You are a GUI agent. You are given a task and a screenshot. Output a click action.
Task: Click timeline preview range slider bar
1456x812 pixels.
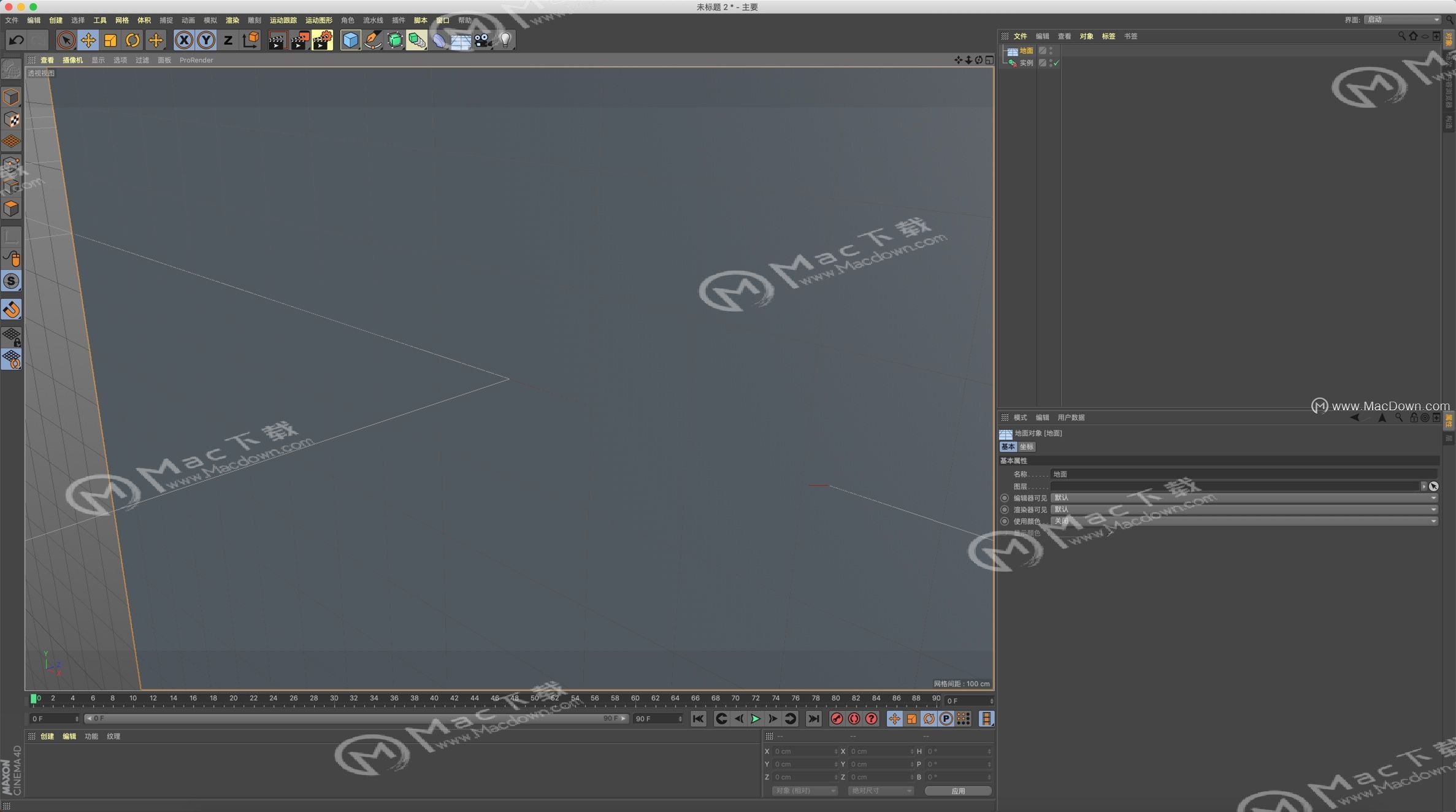point(356,719)
